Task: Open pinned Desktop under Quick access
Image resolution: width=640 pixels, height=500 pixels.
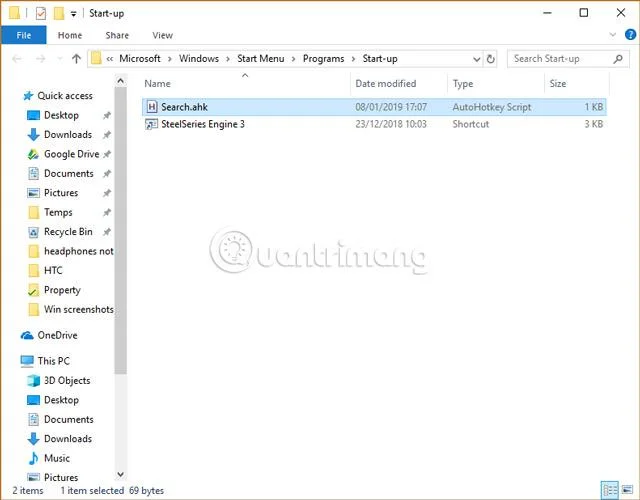Action: 61,116
